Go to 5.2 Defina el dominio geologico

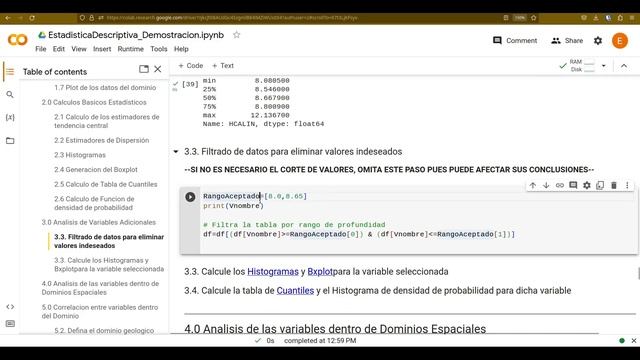(x=104, y=330)
